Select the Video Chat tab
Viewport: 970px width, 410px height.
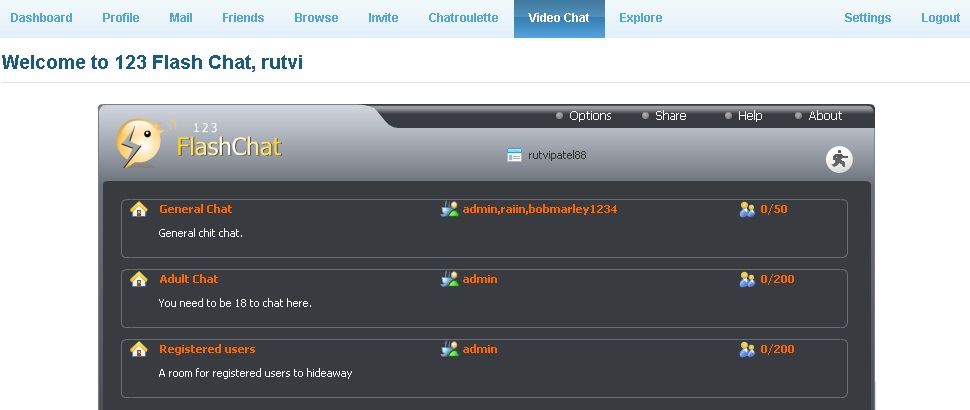[559, 19]
